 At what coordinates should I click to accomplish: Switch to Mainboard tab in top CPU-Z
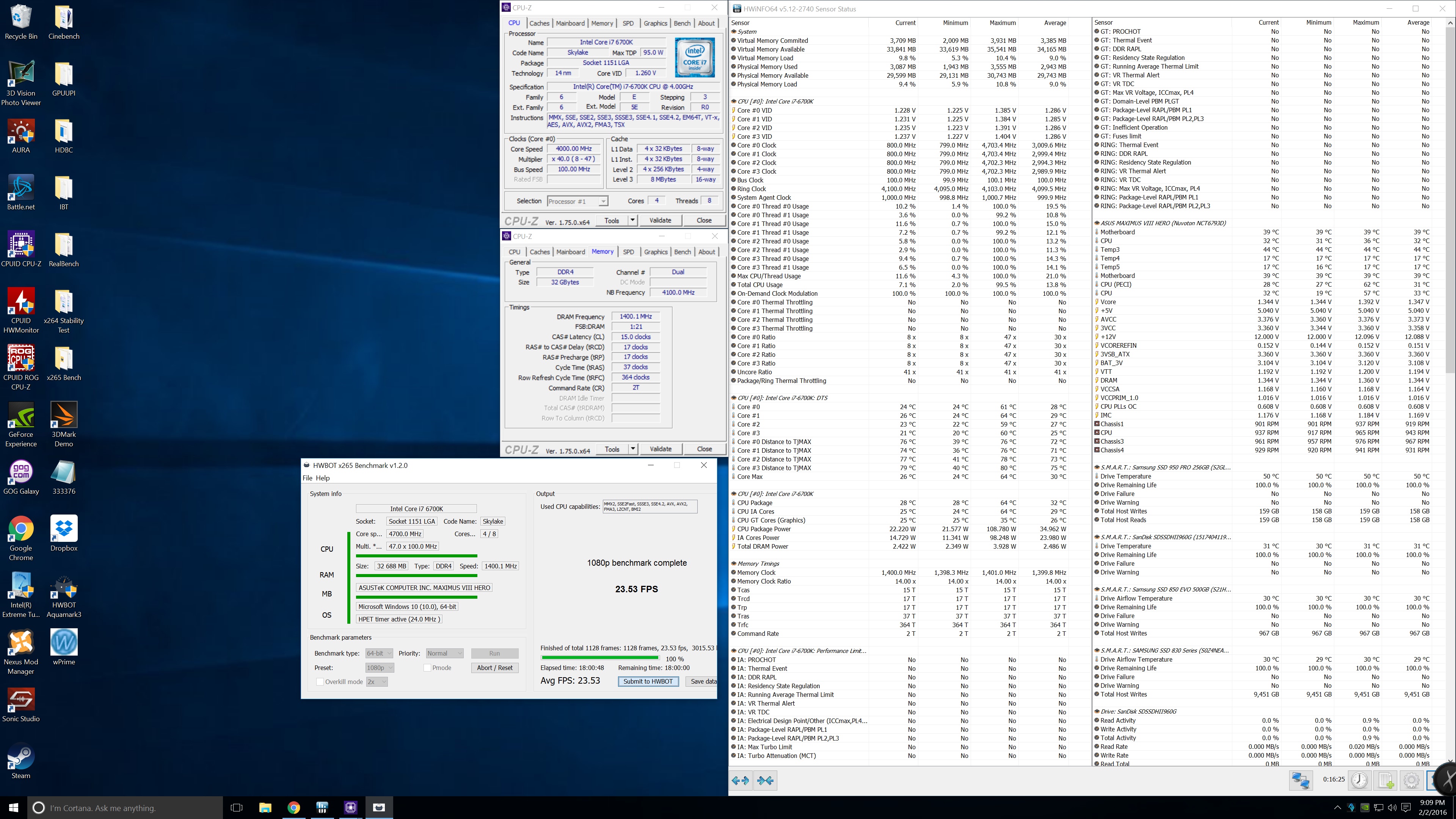coord(570,23)
